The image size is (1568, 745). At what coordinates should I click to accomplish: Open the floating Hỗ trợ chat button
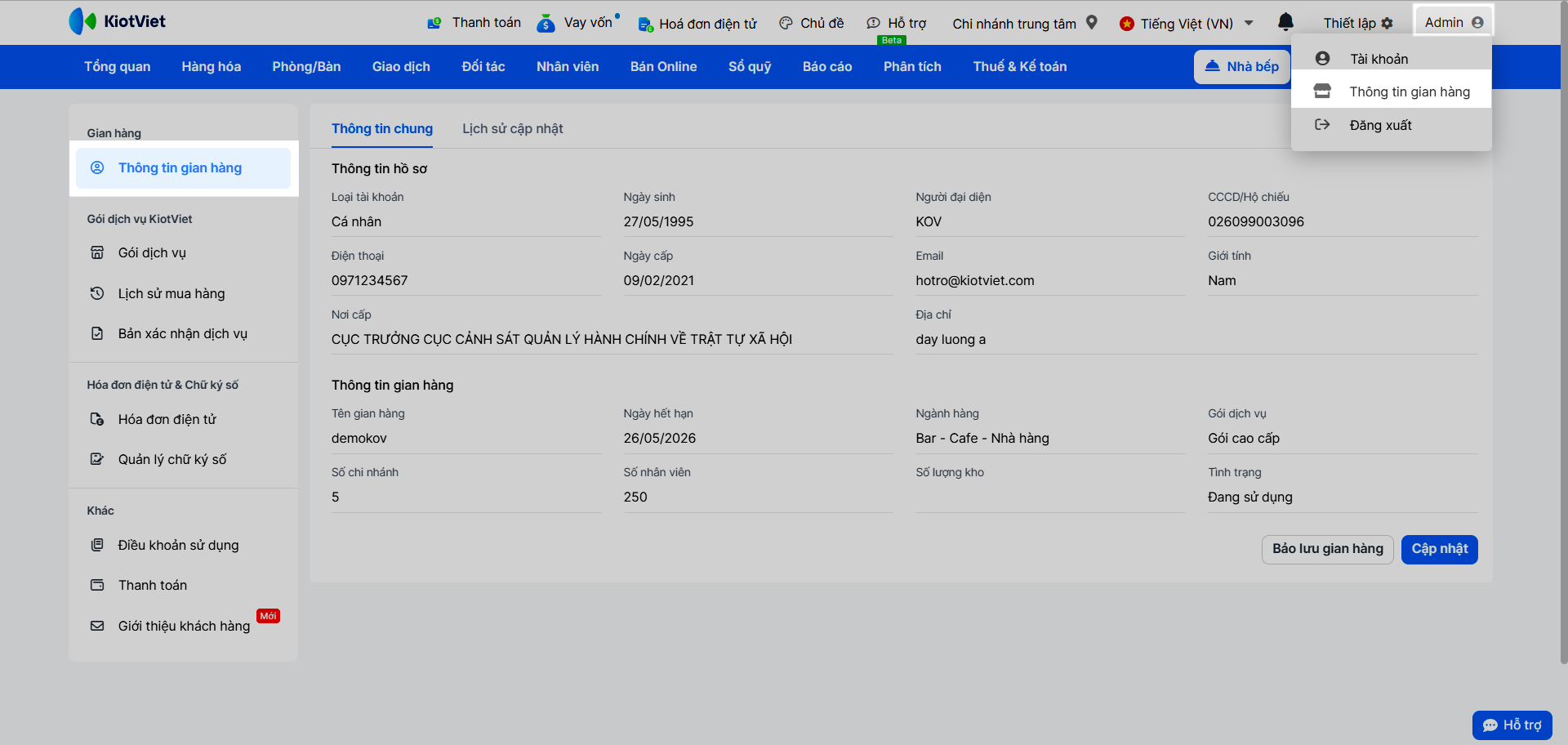pos(1512,725)
